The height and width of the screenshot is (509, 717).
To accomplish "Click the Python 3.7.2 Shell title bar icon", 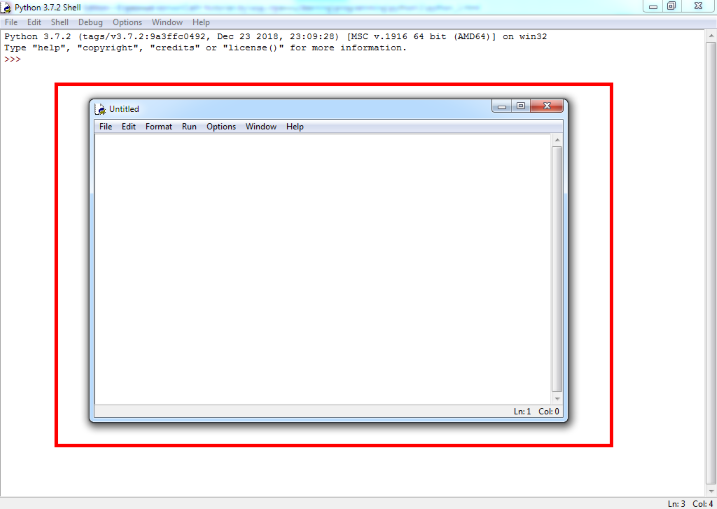I will (x=7, y=7).
